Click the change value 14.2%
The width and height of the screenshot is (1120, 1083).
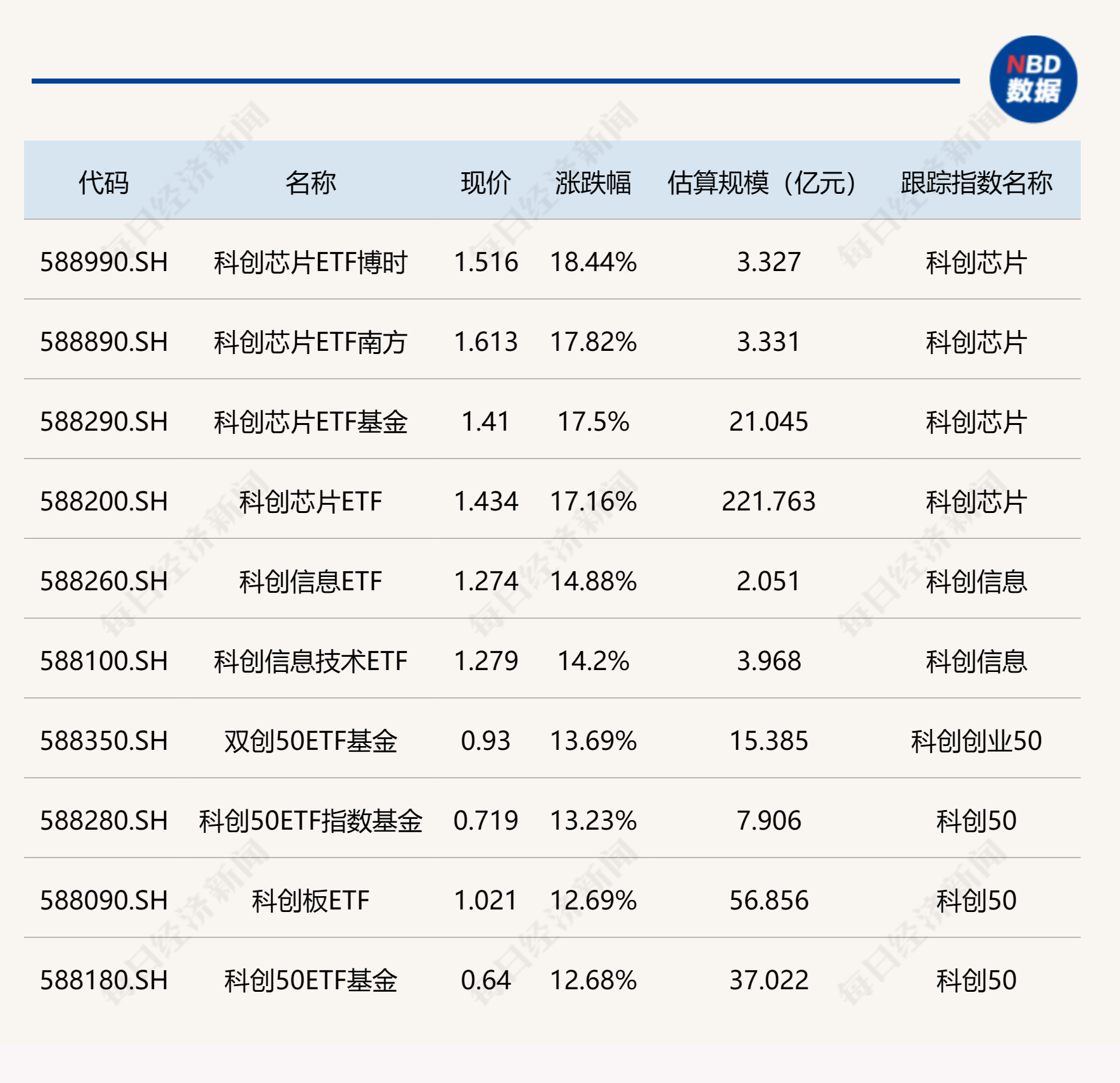[593, 661]
